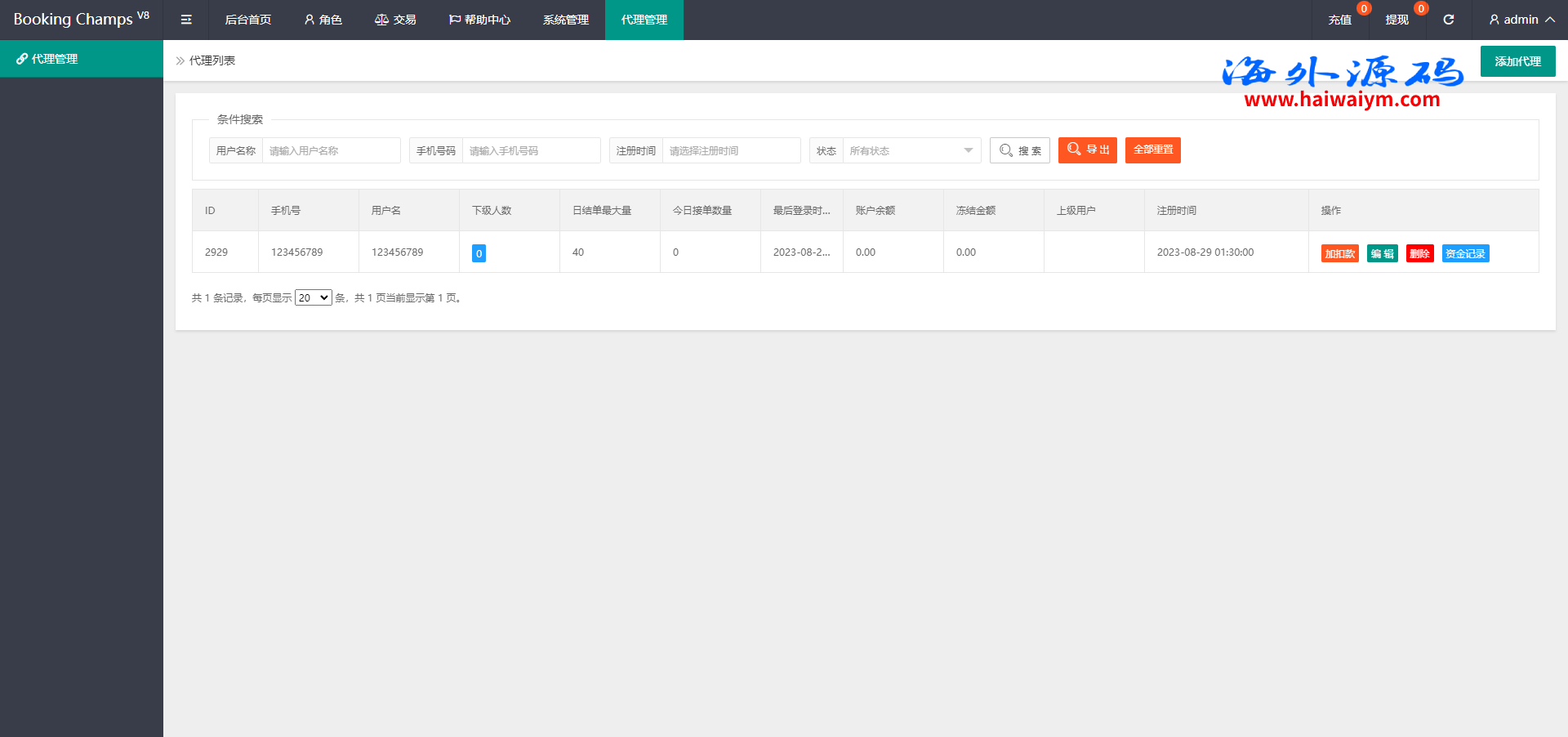This screenshot has height=737, width=1568.
Task: Click 编辑 for agent 2929
Action: pyautogui.click(x=1382, y=253)
